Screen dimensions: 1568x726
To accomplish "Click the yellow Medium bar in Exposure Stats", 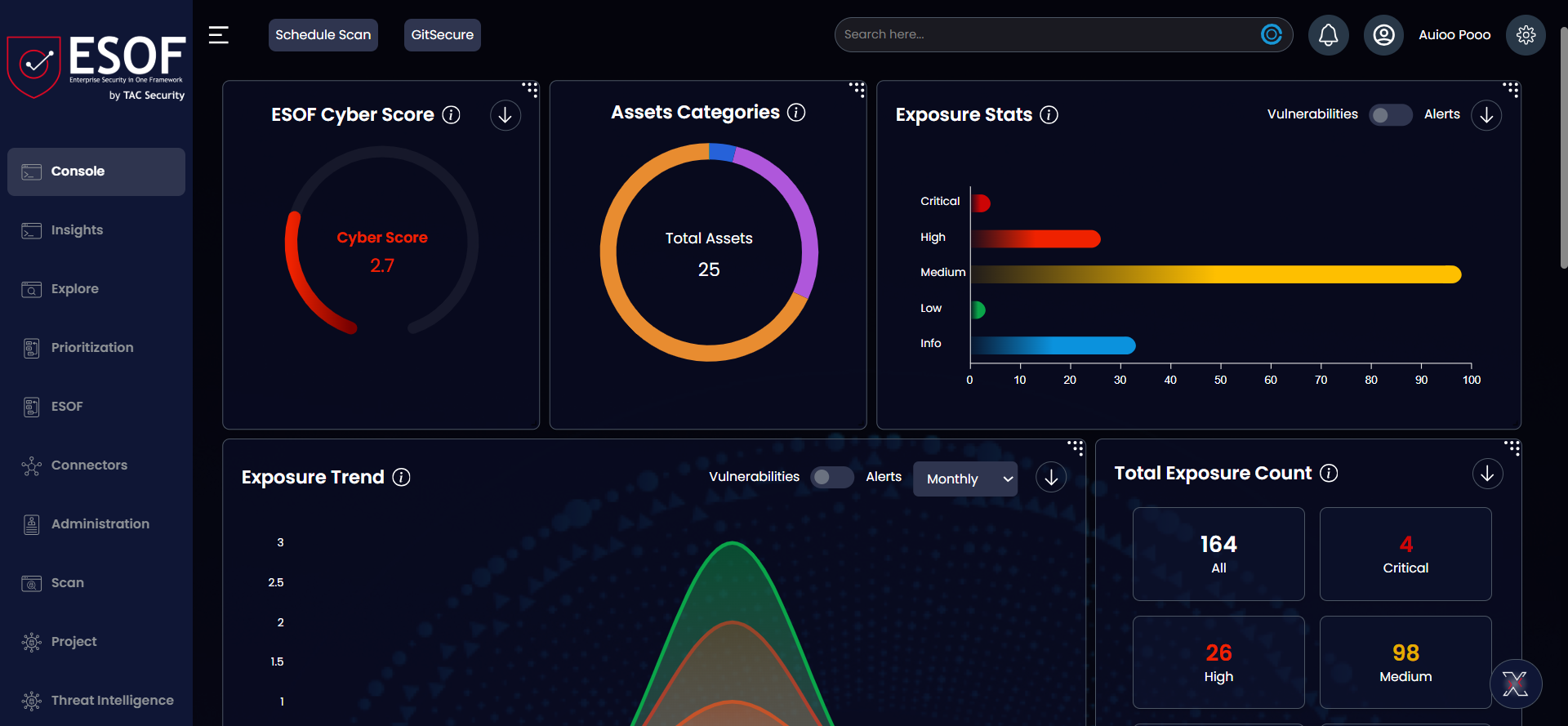I will [x=1215, y=274].
